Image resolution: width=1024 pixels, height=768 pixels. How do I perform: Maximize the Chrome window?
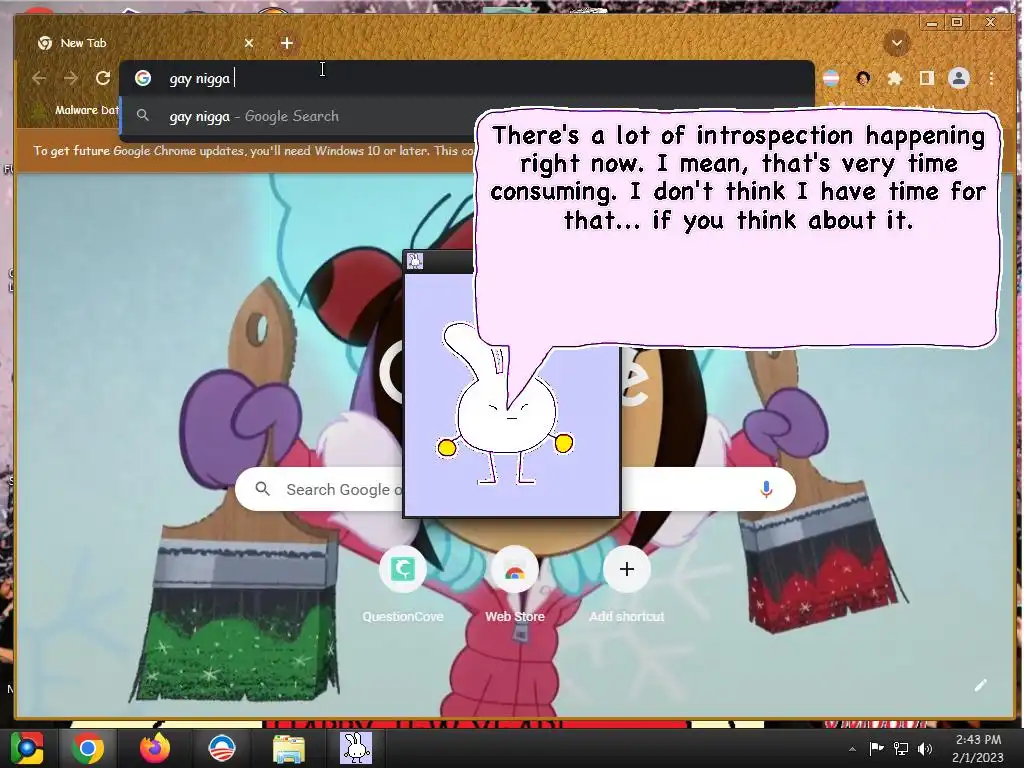click(957, 23)
